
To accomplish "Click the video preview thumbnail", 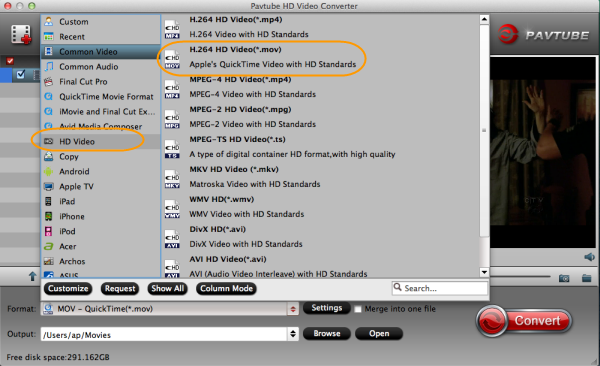I will pyautogui.click(x=543, y=153).
